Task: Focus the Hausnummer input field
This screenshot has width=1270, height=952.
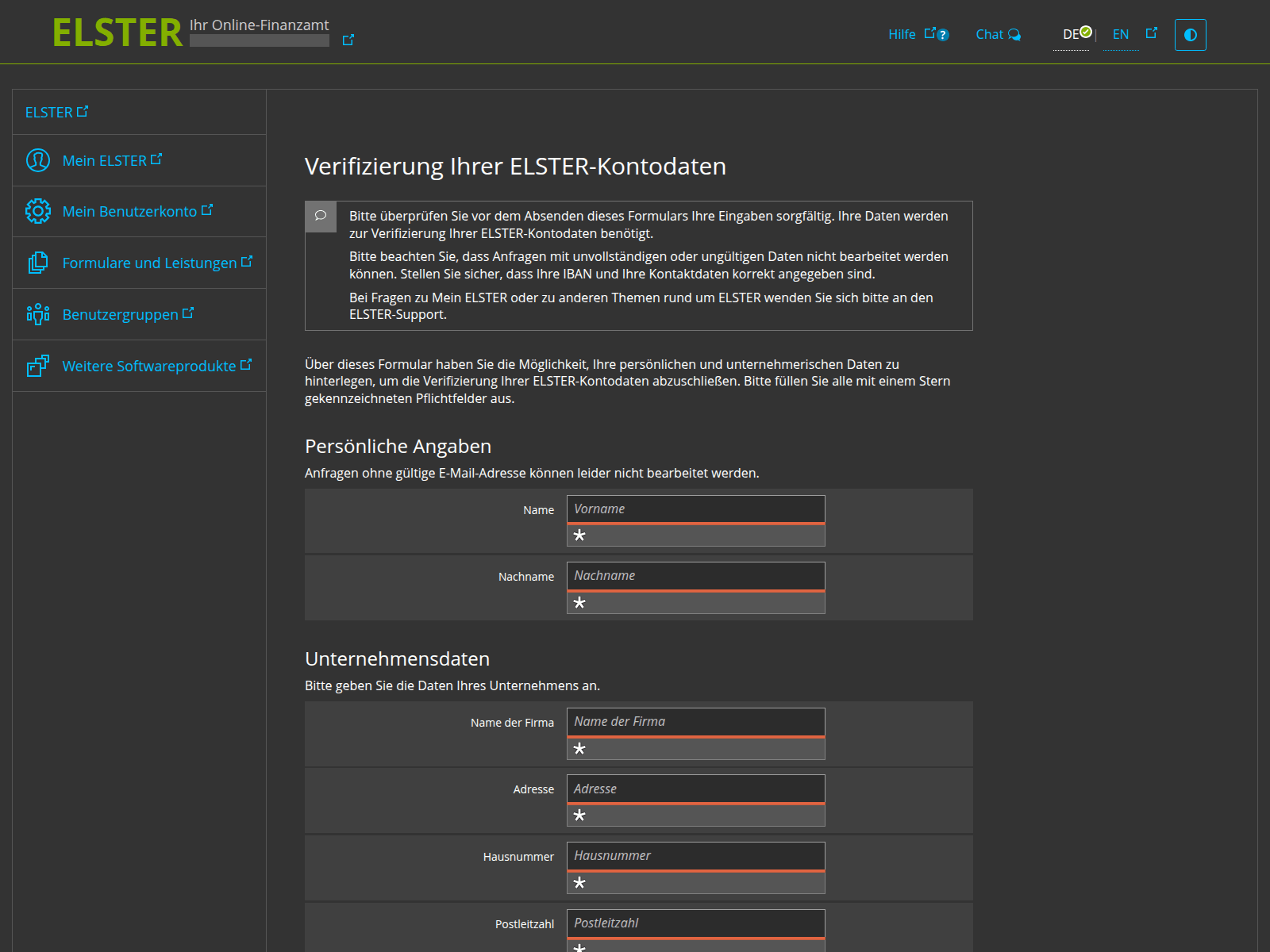Action: click(x=696, y=856)
